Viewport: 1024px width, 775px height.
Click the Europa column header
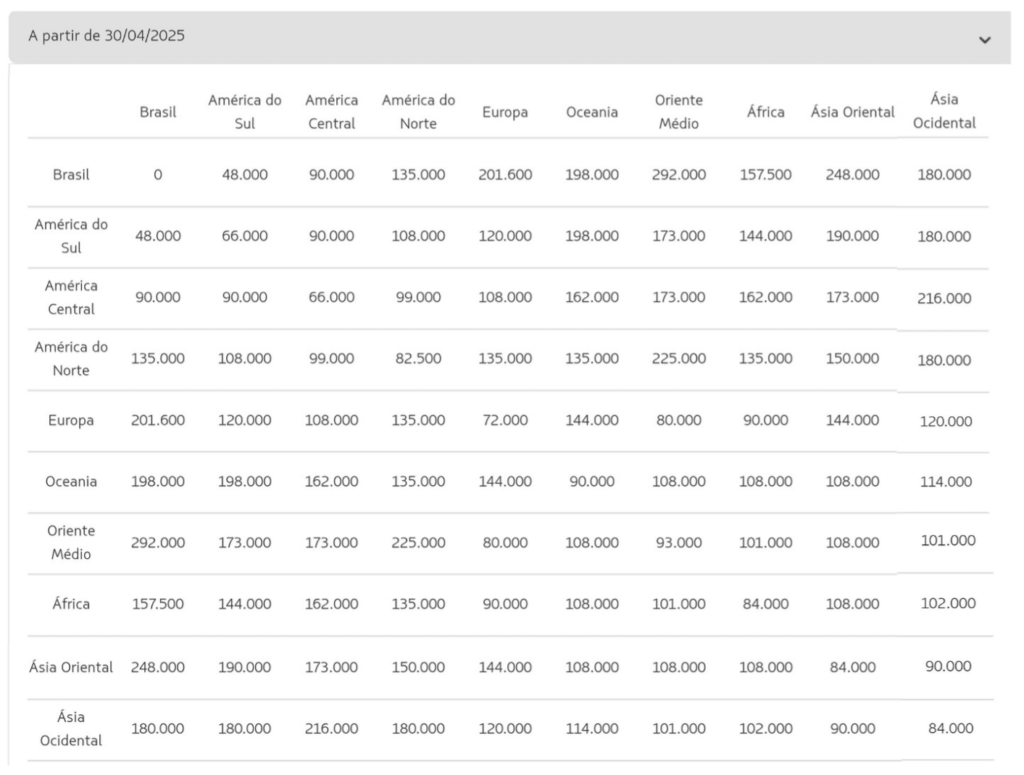pyautogui.click(x=504, y=113)
